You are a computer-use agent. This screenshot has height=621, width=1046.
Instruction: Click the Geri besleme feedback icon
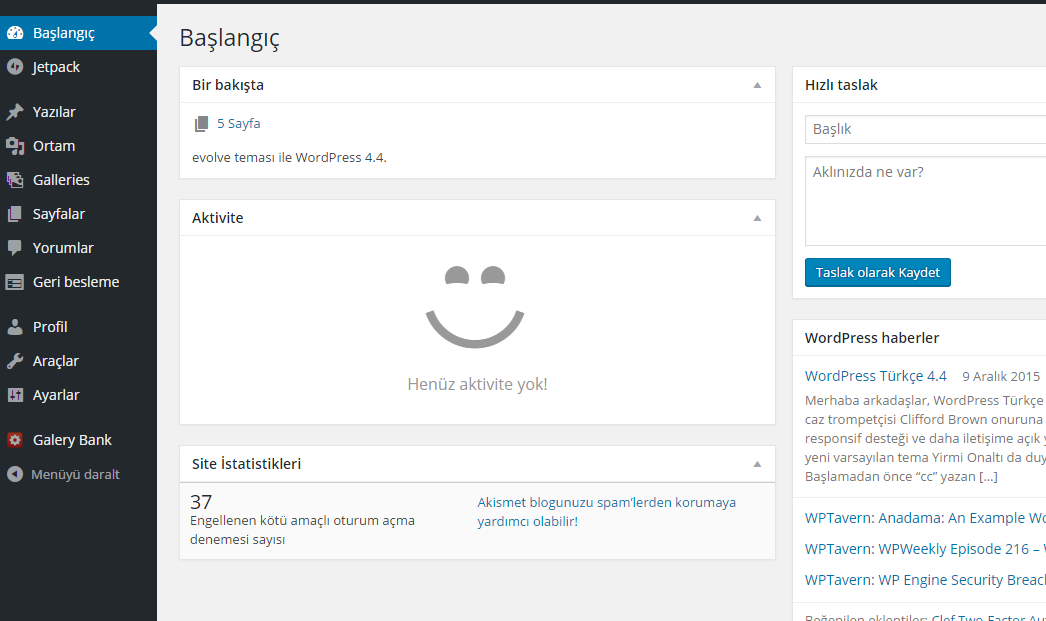15,281
